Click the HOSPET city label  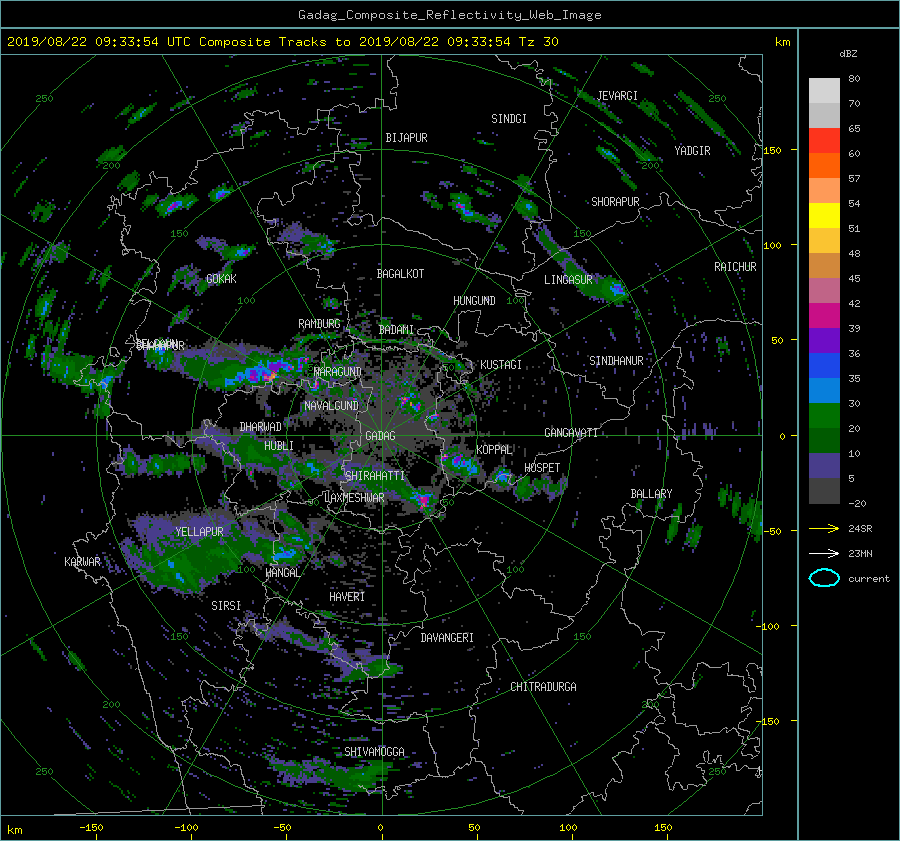542,468
